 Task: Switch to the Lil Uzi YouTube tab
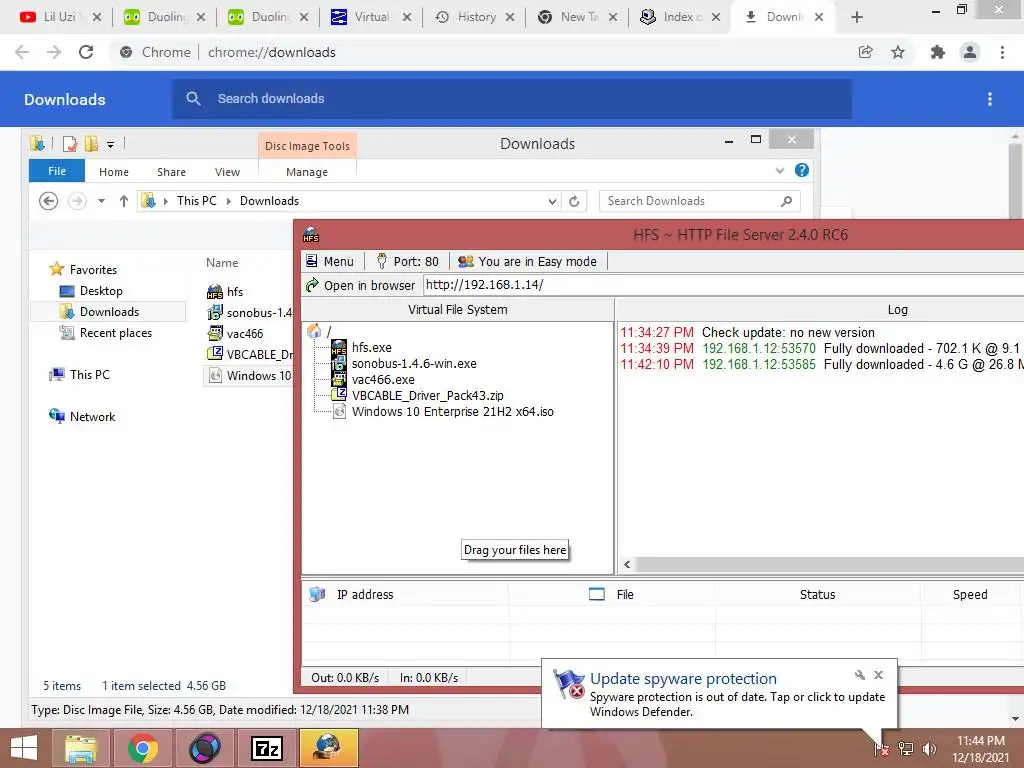[x=59, y=18]
